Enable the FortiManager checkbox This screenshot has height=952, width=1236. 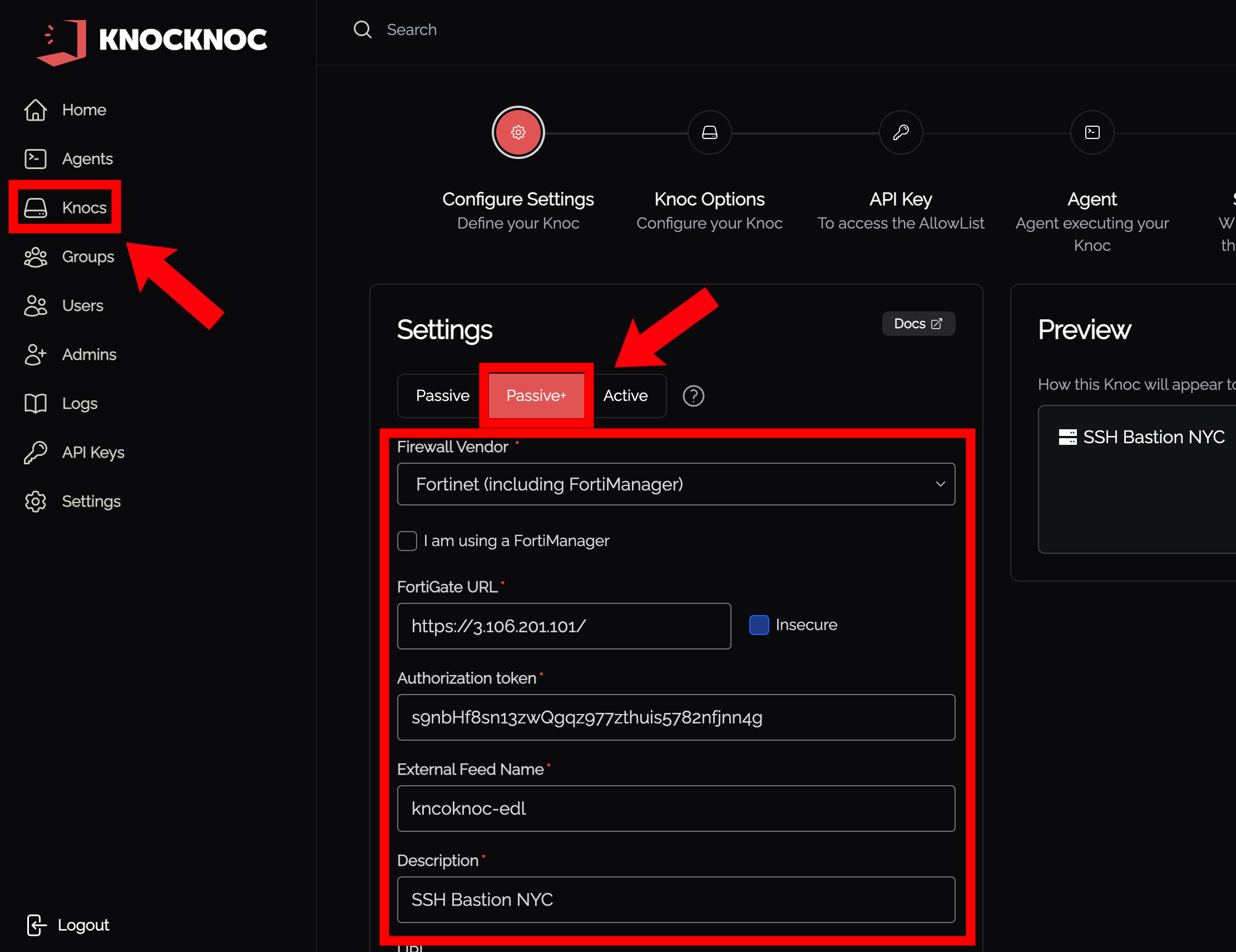click(x=407, y=541)
